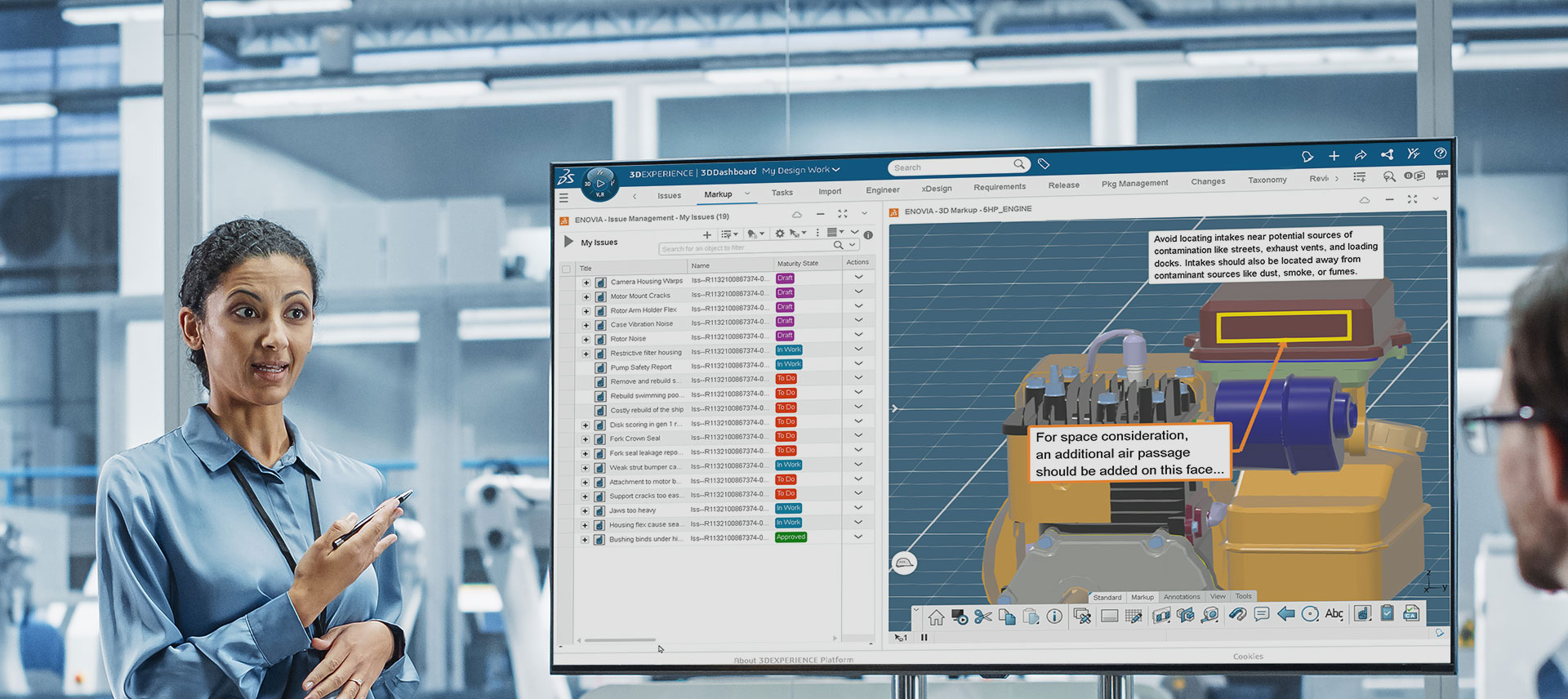Open the chat bubble icon at top right
The height and width of the screenshot is (699, 1568).
click(1442, 175)
